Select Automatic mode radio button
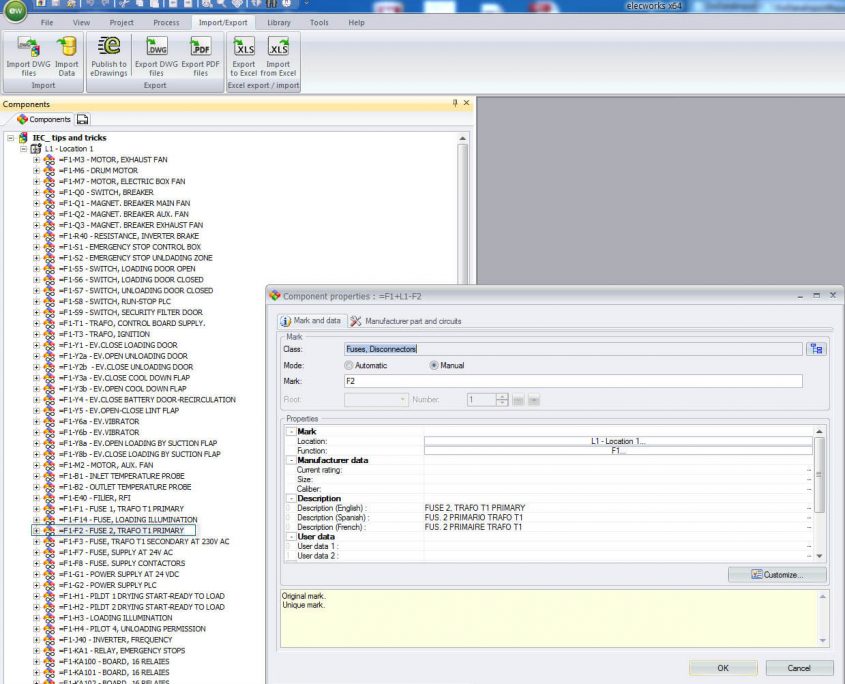The width and height of the screenshot is (845, 684). click(349, 365)
